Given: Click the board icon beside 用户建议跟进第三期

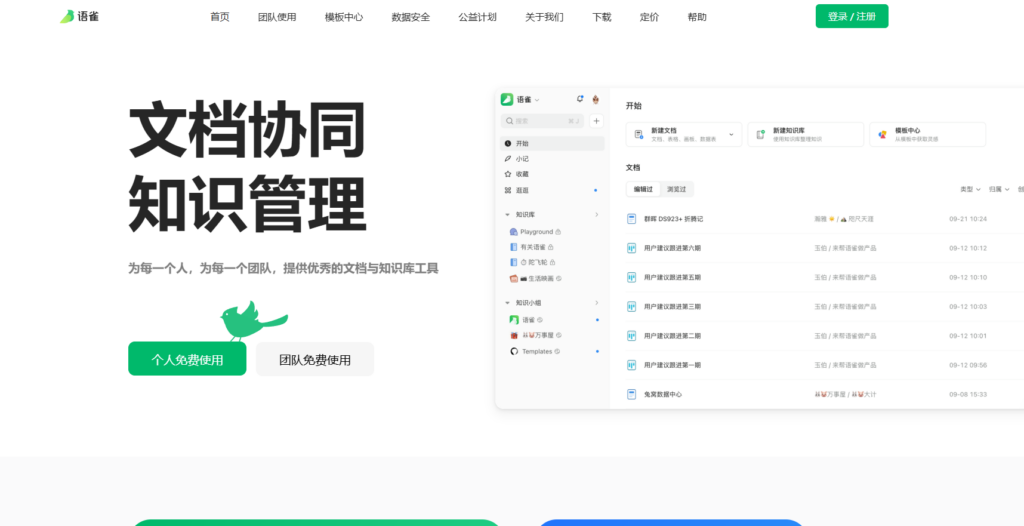Looking at the screenshot, I should tap(632, 306).
